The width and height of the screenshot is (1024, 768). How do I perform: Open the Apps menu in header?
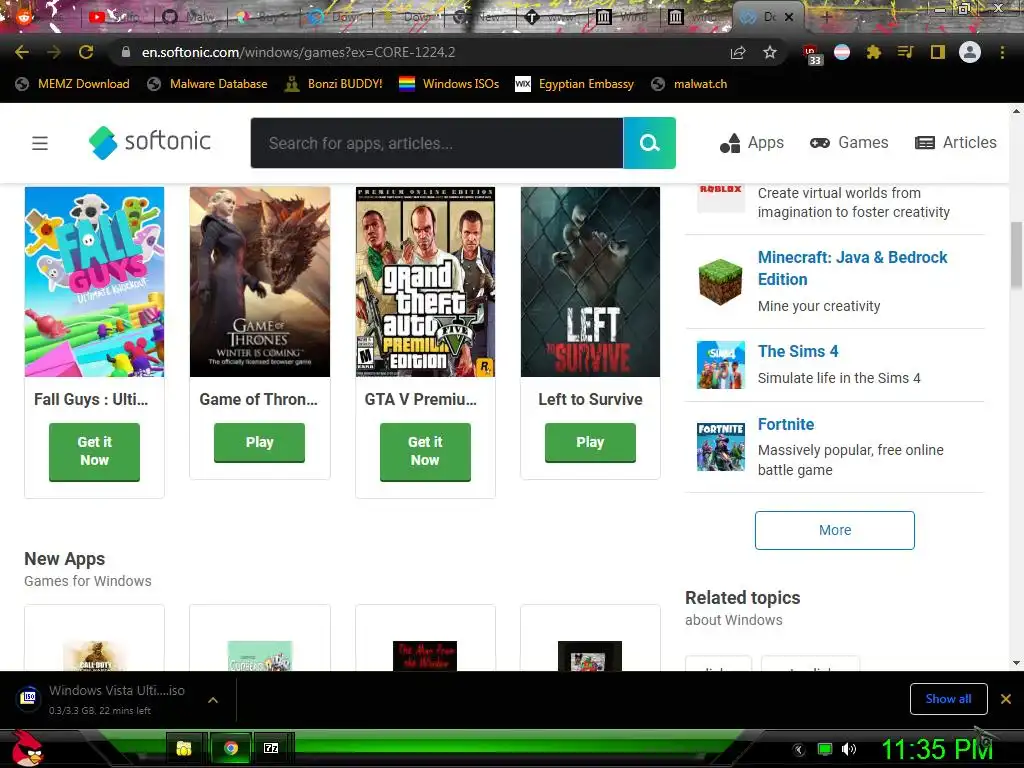[752, 142]
